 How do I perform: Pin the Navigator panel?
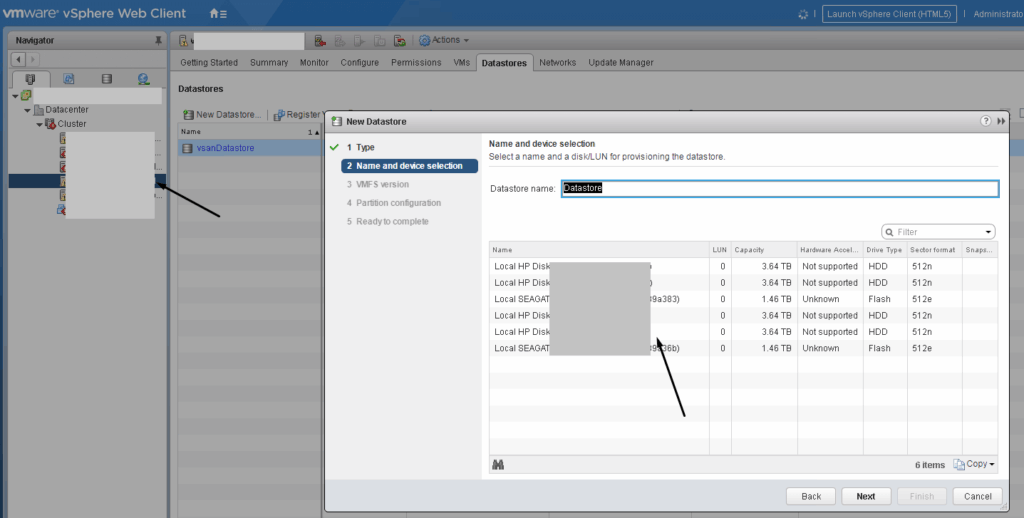pos(158,40)
